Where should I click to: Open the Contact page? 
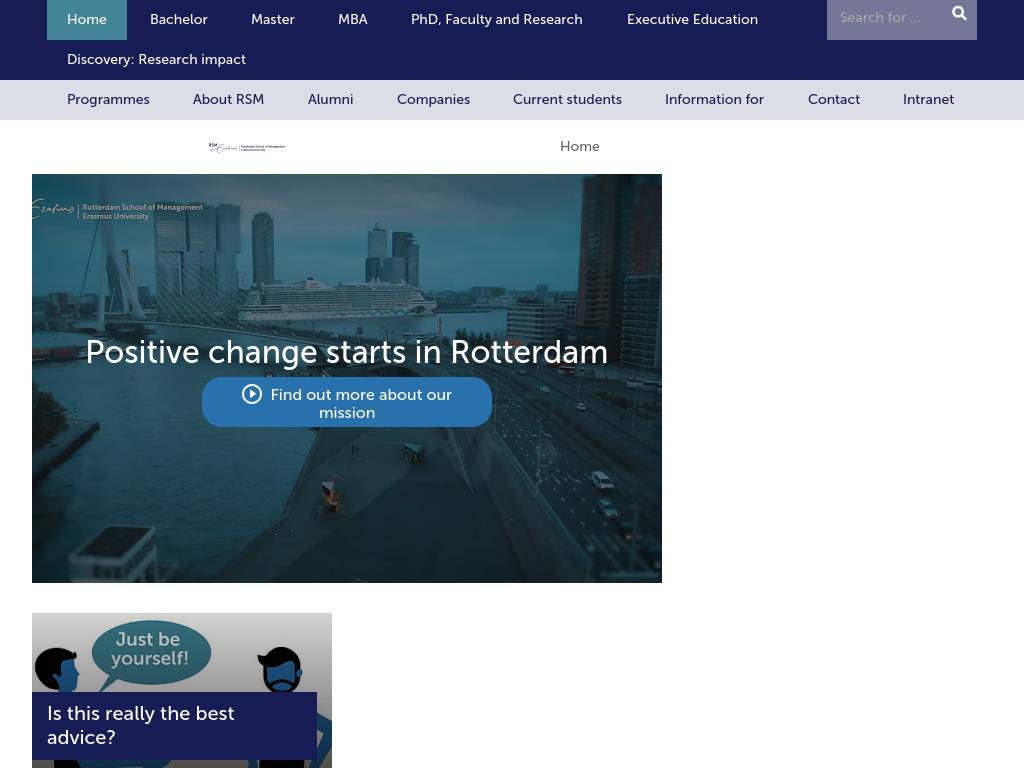click(x=833, y=100)
